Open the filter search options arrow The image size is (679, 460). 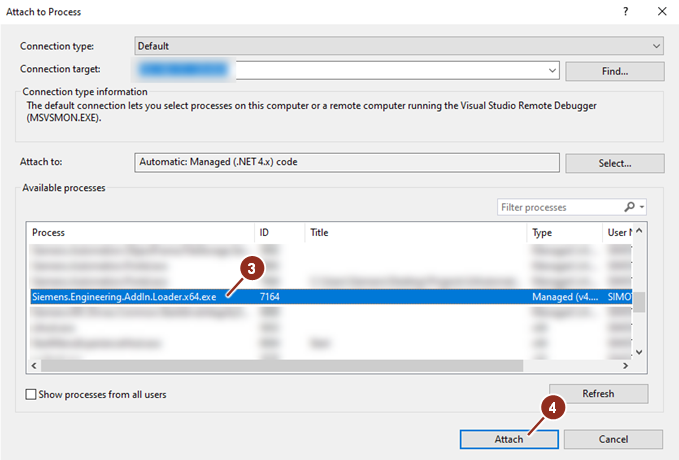pos(642,207)
